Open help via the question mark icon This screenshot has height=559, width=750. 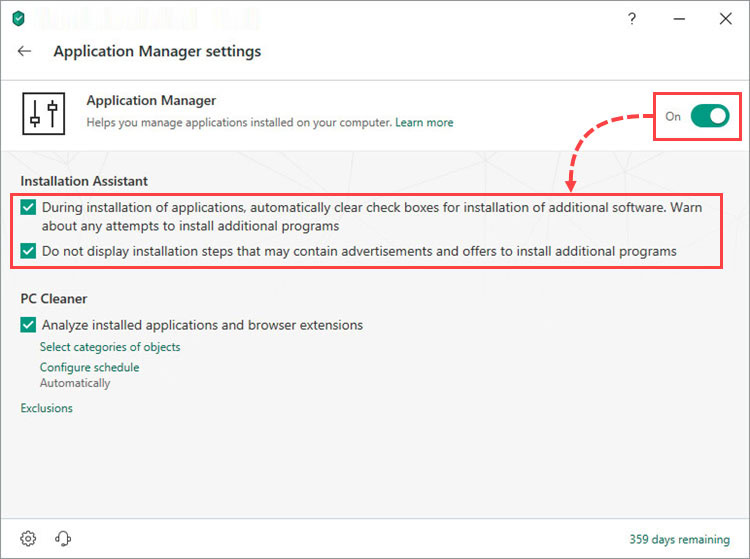coord(632,19)
